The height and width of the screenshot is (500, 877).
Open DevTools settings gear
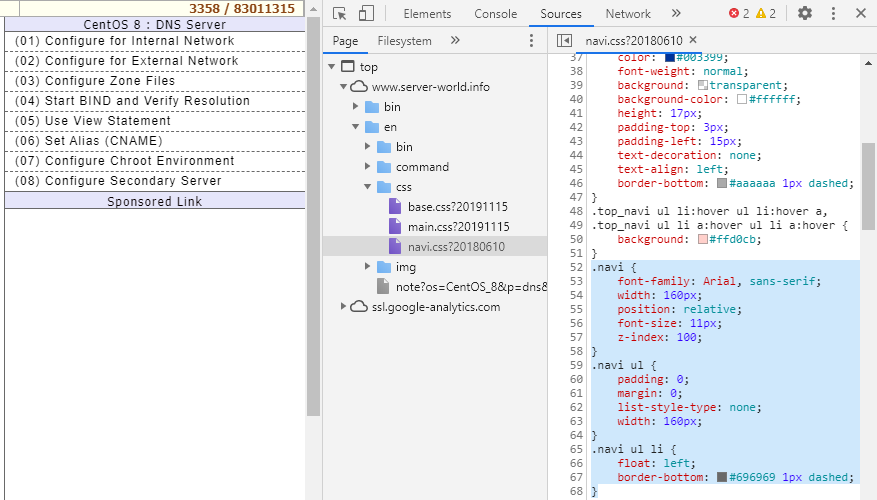point(805,14)
